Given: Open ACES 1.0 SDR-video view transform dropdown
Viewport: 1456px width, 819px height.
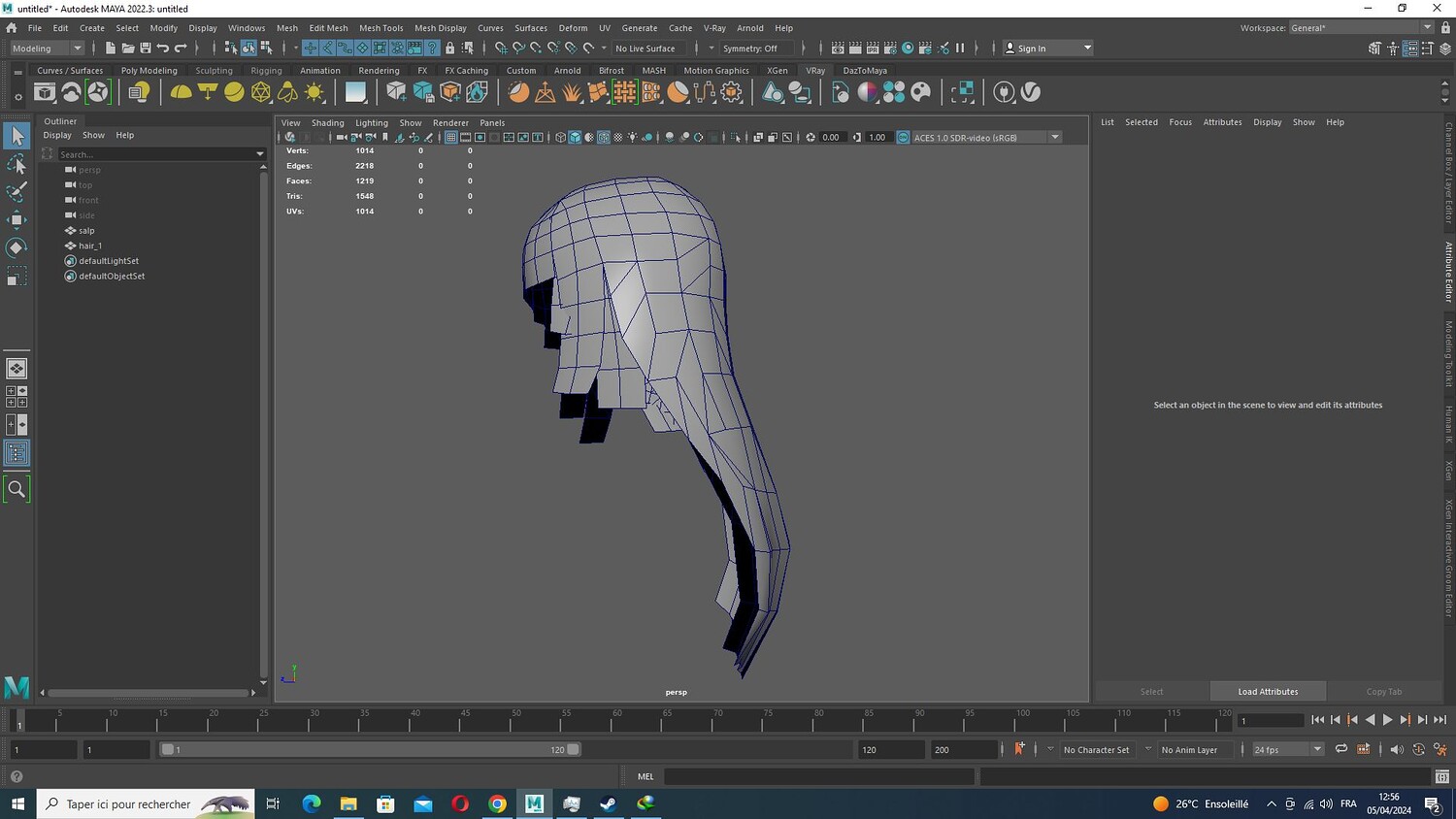Looking at the screenshot, I should coord(1055,138).
